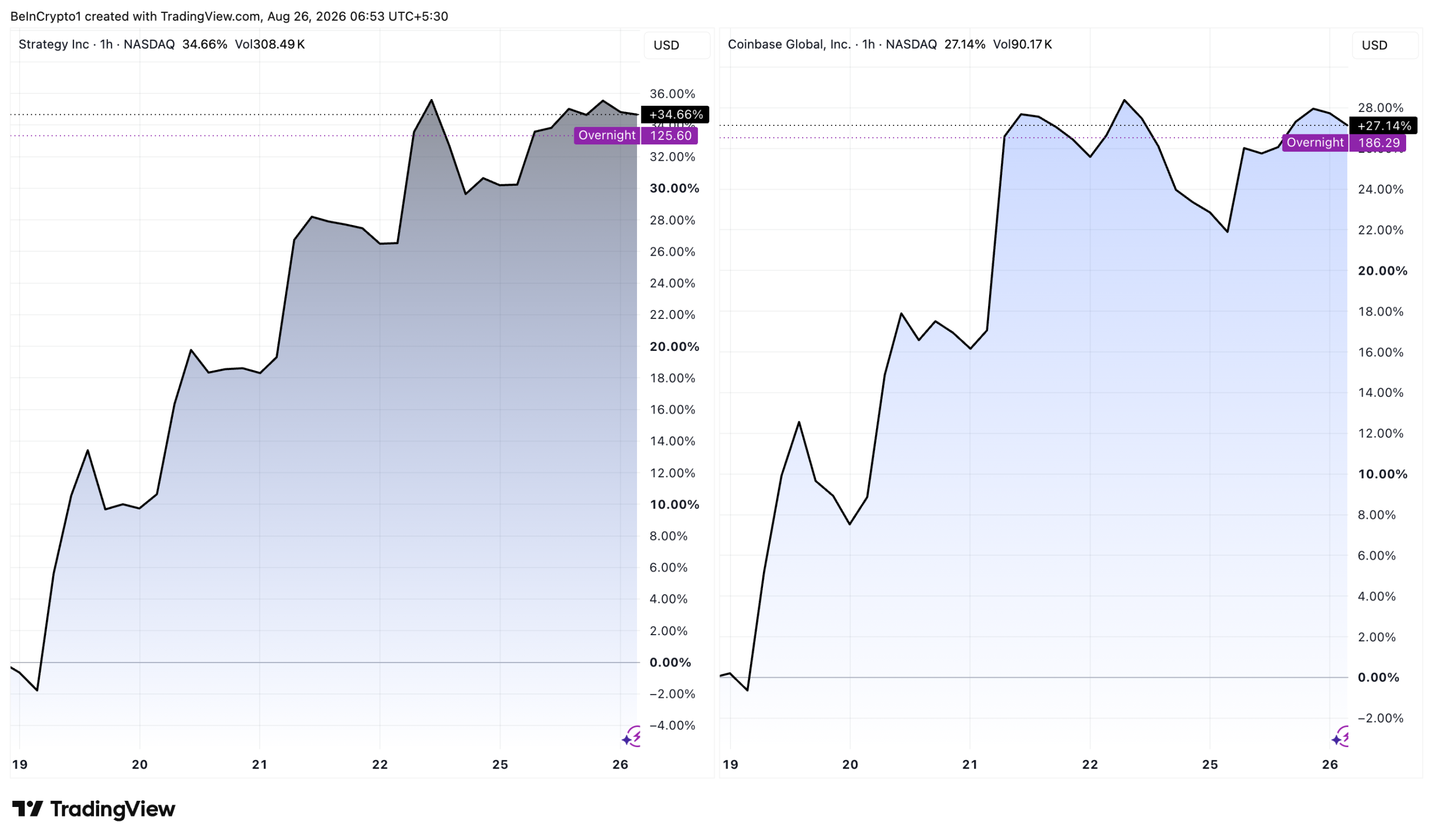
Task: Open the USD currency selector on Coinbase chart
Action: 1385,45
